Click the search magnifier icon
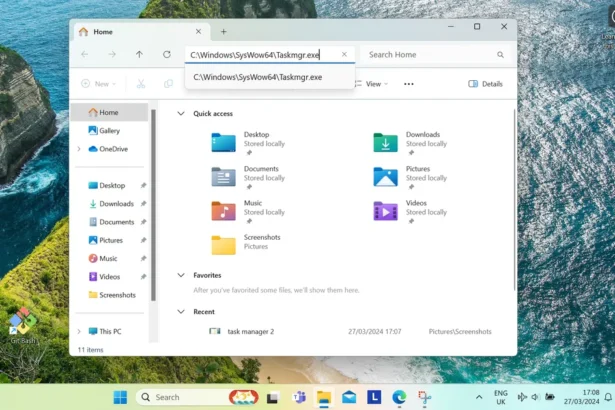 pos(500,55)
